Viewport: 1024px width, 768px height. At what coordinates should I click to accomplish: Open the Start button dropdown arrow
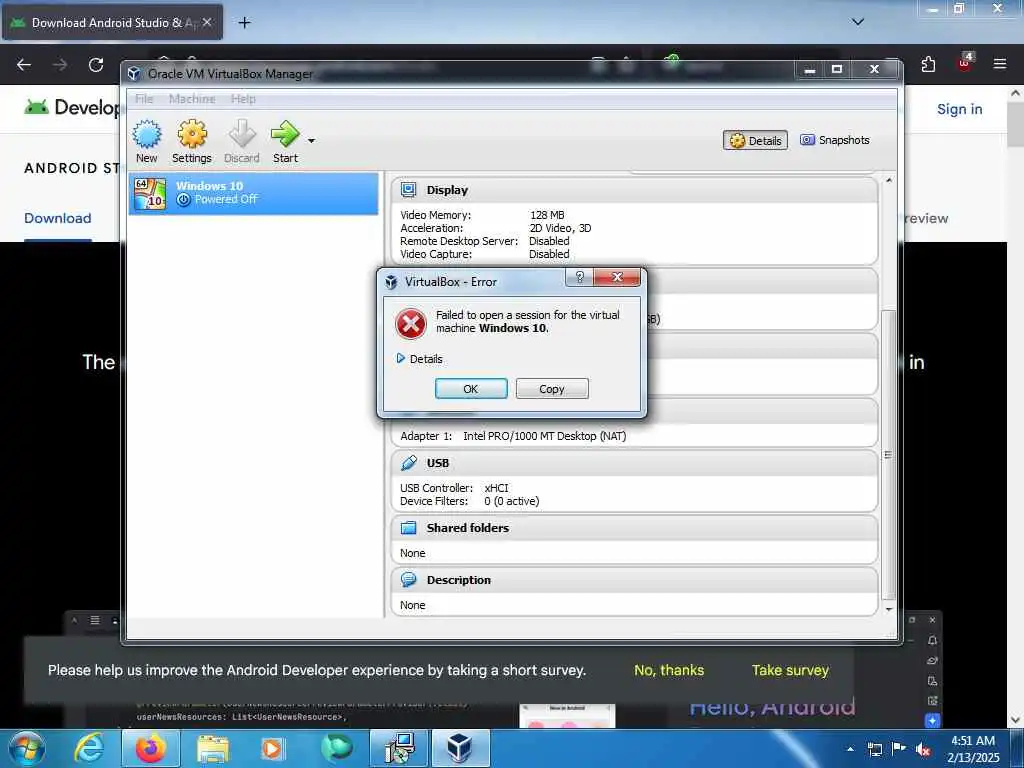pyautogui.click(x=312, y=140)
